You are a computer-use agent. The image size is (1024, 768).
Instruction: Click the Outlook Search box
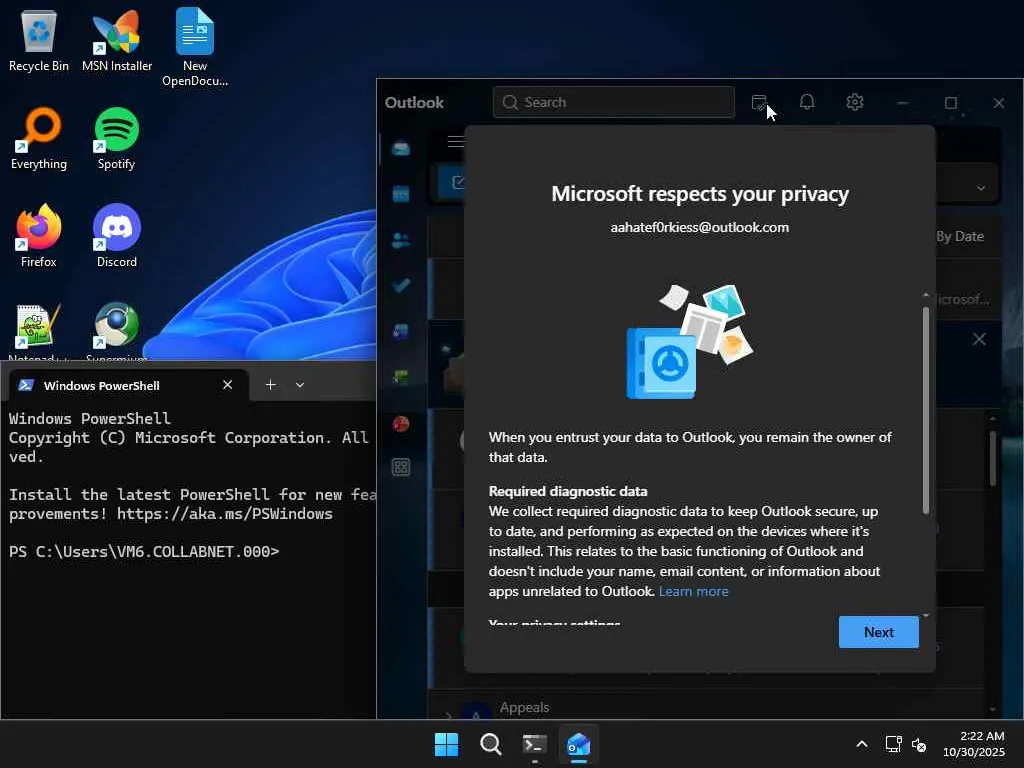click(614, 103)
